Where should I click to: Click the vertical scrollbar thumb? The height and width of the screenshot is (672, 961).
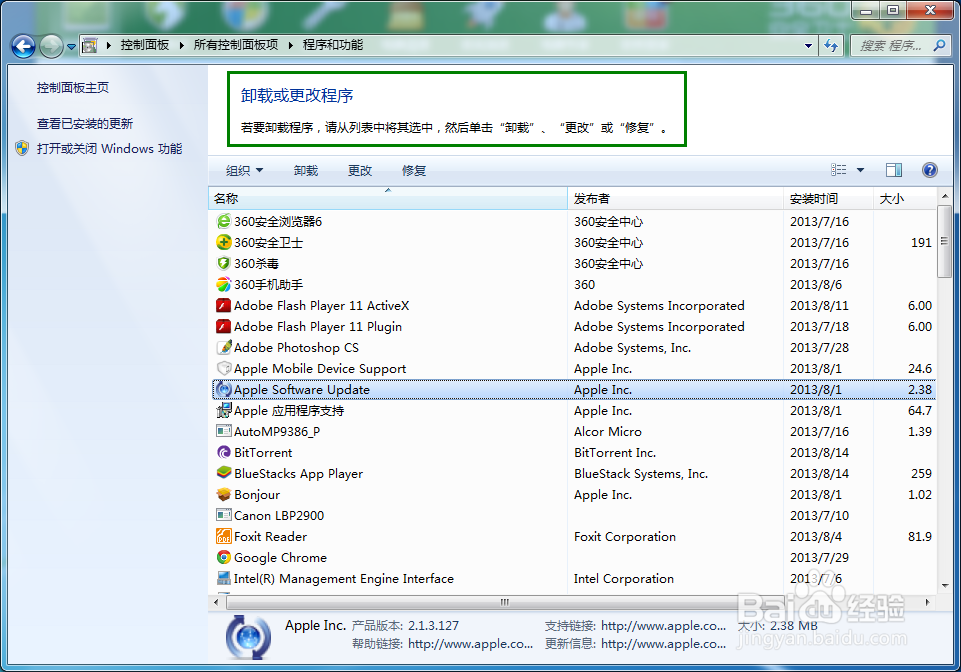click(x=944, y=241)
